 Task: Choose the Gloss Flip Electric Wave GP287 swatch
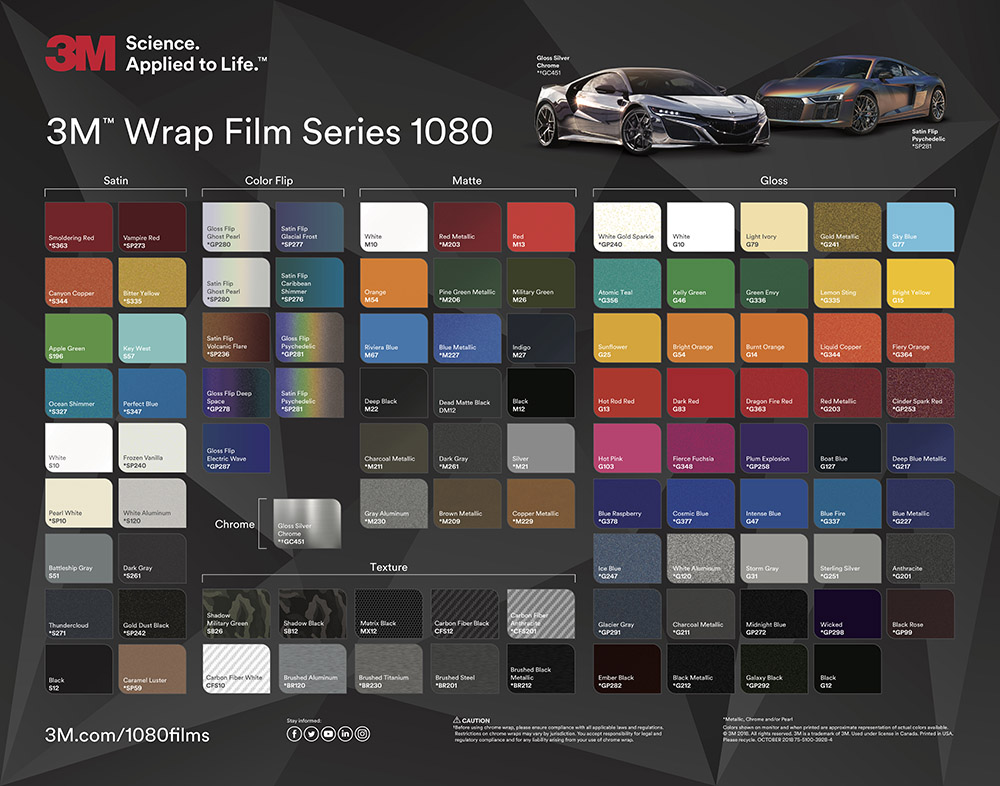(x=236, y=449)
